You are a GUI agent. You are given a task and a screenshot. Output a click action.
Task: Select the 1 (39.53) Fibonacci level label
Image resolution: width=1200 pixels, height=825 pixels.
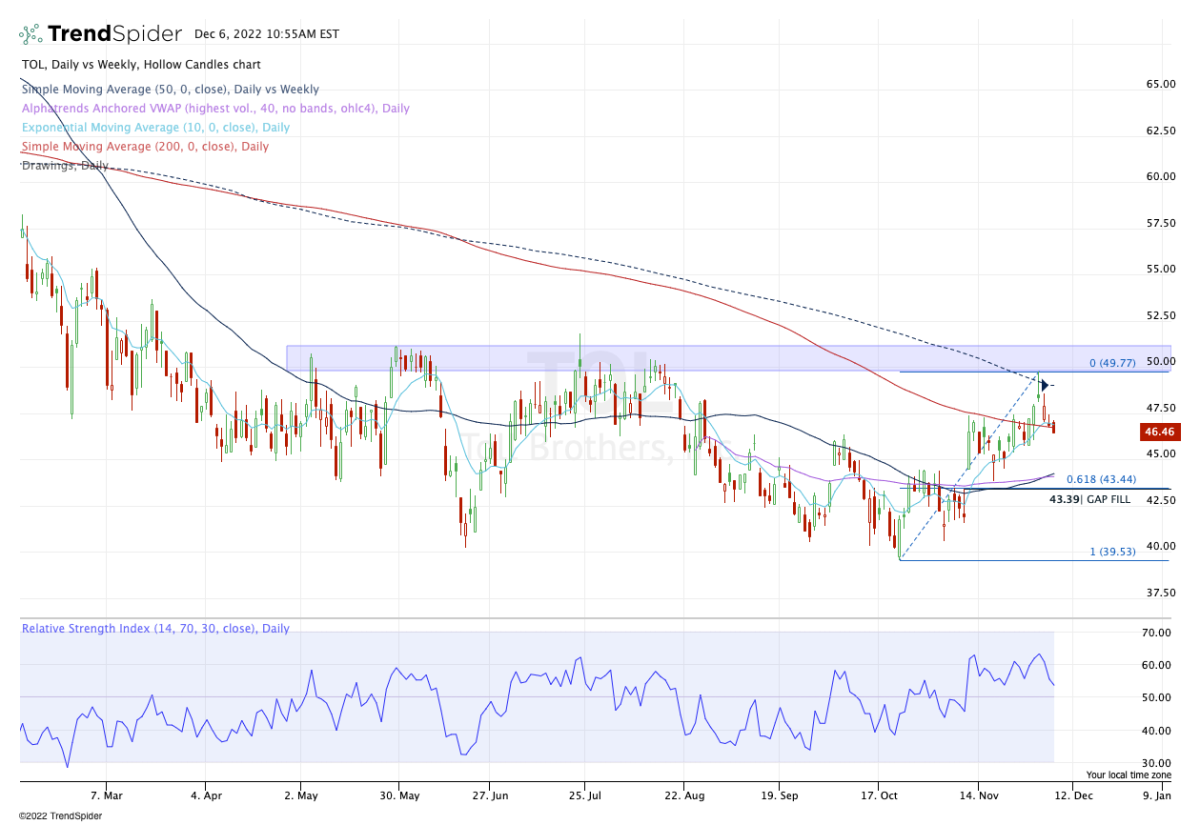1112,550
